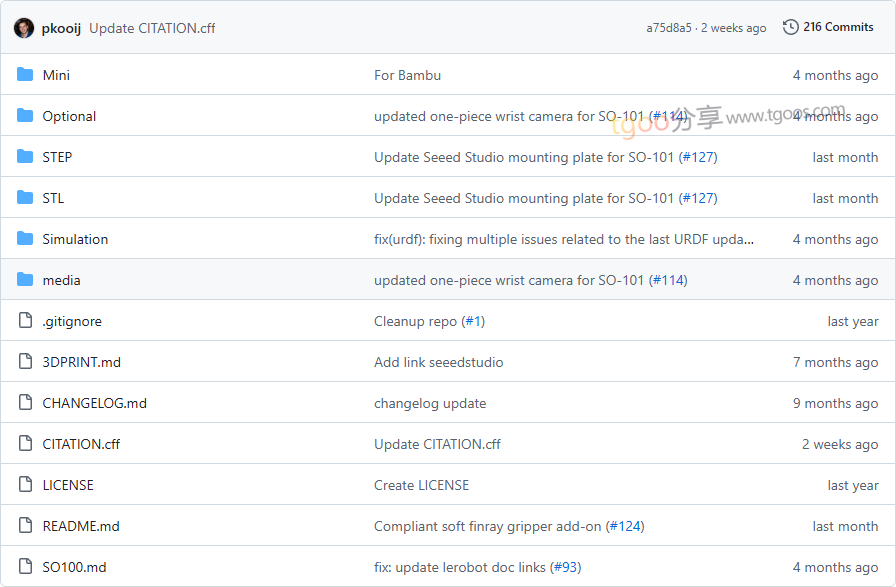
Task: Click the README.md file icon
Action: (x=25, y=526)
